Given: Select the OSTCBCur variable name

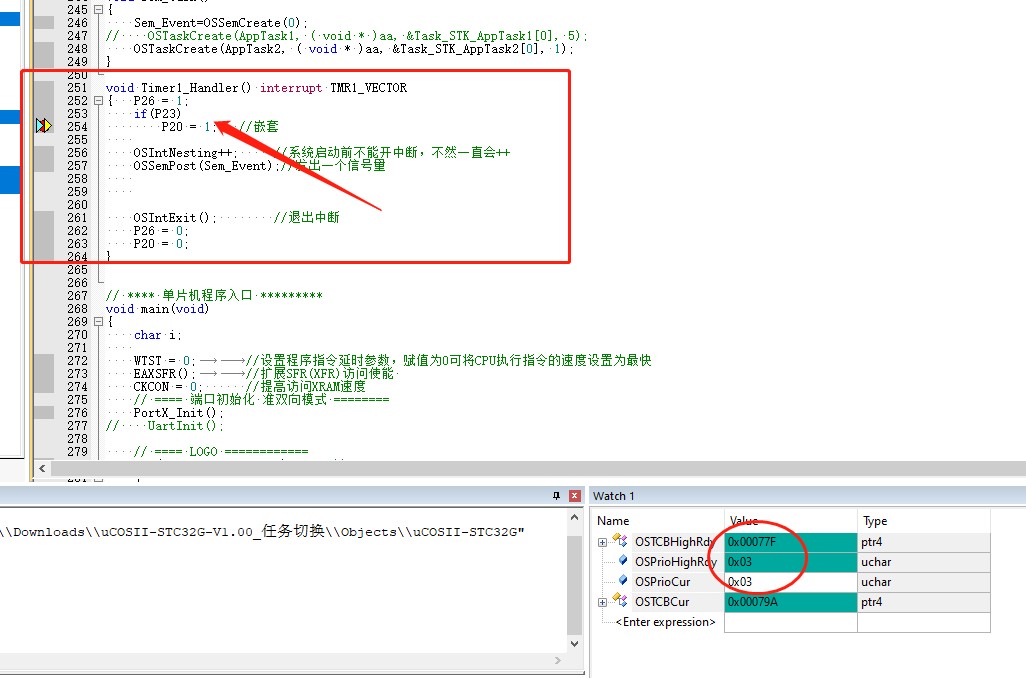Looking at the screenshot, I should (662, 601).
